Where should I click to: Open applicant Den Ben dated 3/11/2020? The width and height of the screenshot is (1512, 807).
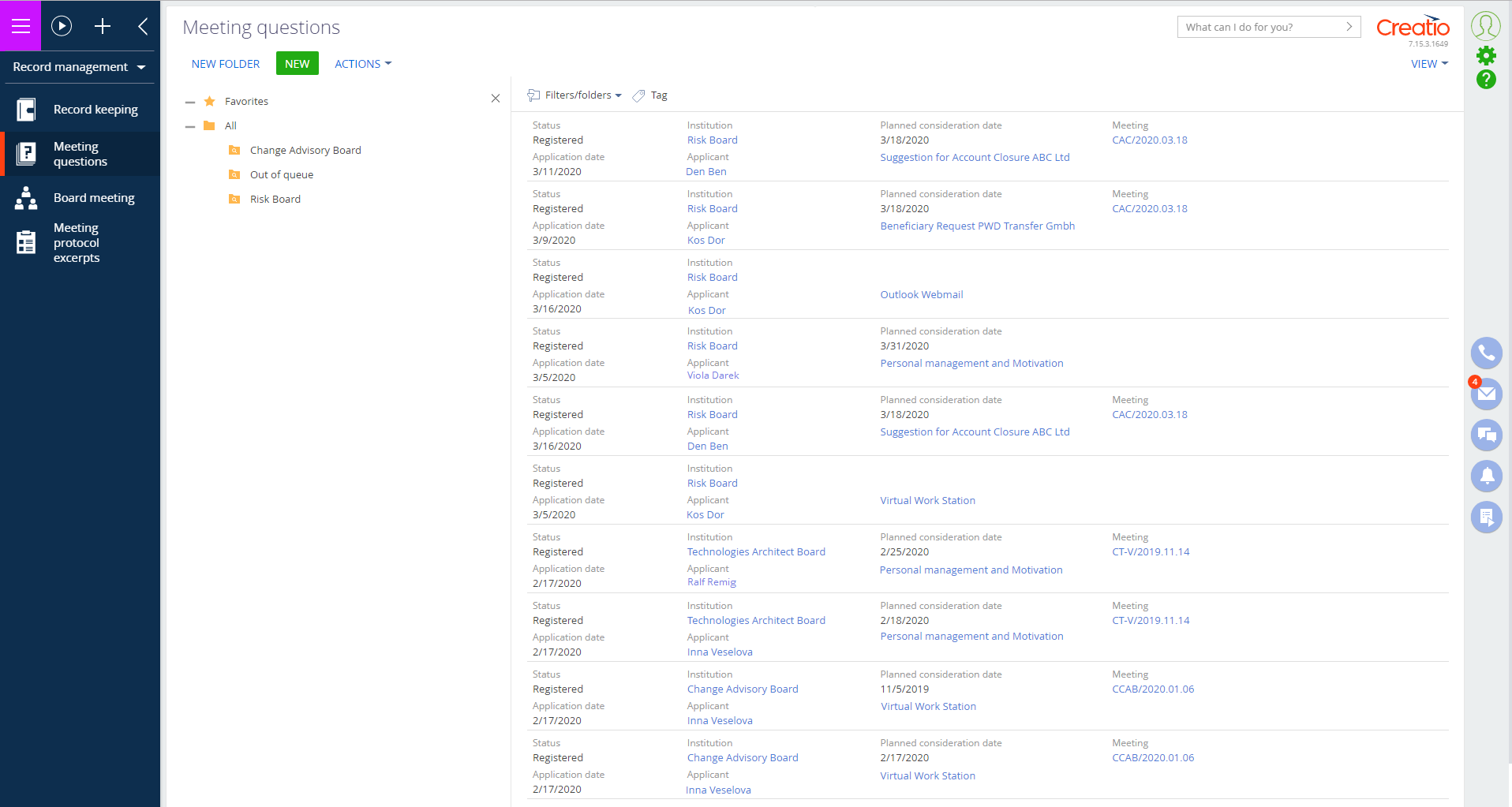tap(706, 171)
